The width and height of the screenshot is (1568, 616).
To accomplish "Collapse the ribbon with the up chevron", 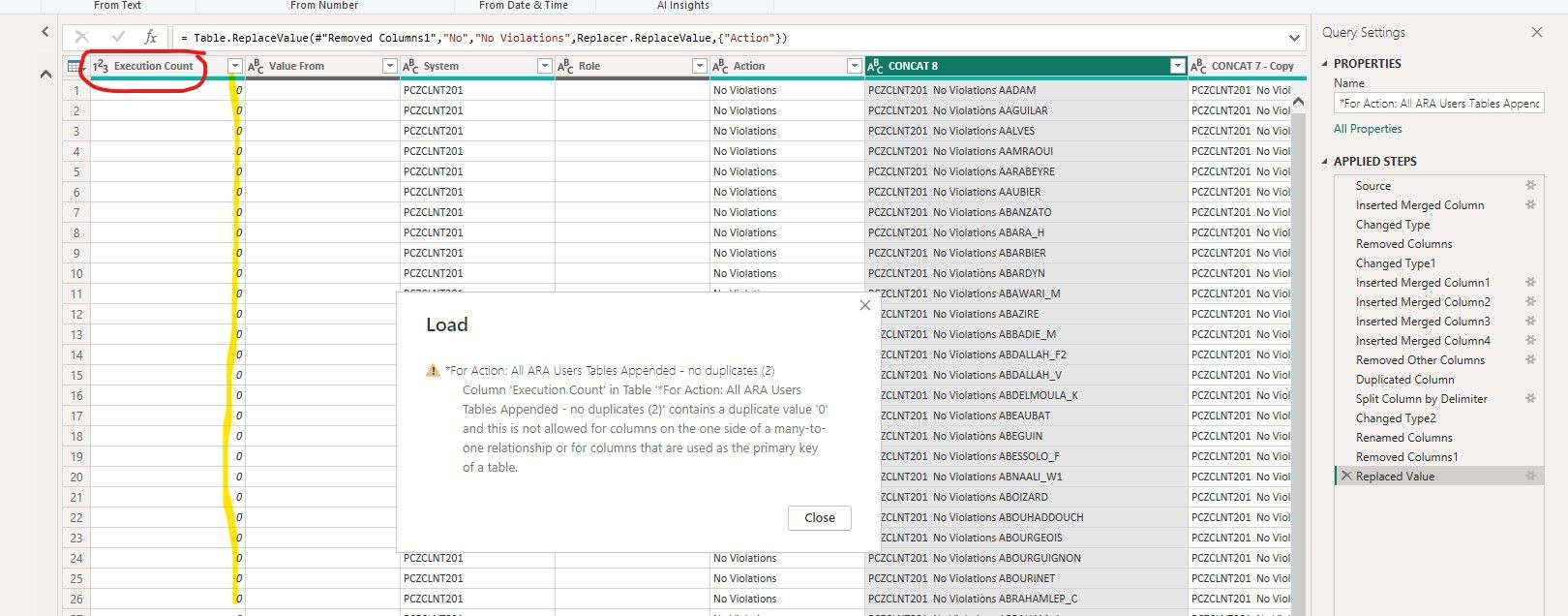I will coord(45,74).
